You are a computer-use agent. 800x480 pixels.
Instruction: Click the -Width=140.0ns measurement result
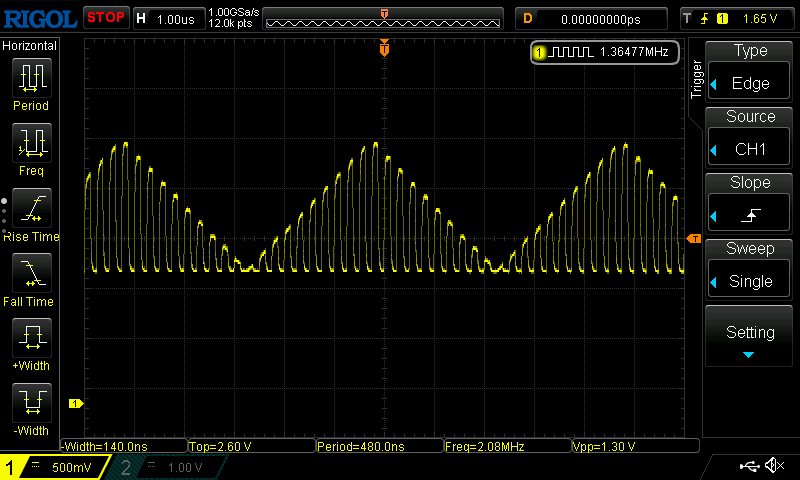click(x=124, y=446)
